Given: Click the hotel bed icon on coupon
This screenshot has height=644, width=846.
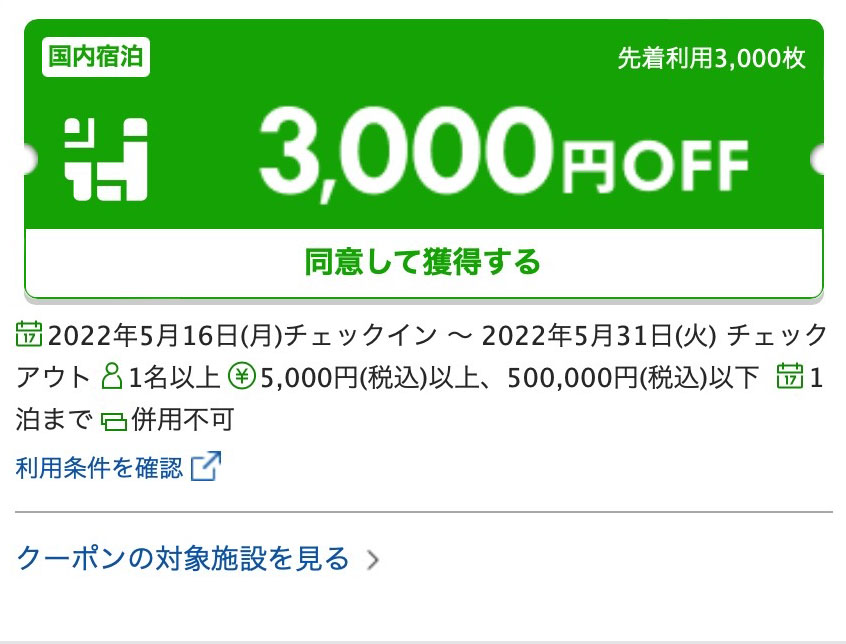Looking at the screenshot, I should [106, 159].
